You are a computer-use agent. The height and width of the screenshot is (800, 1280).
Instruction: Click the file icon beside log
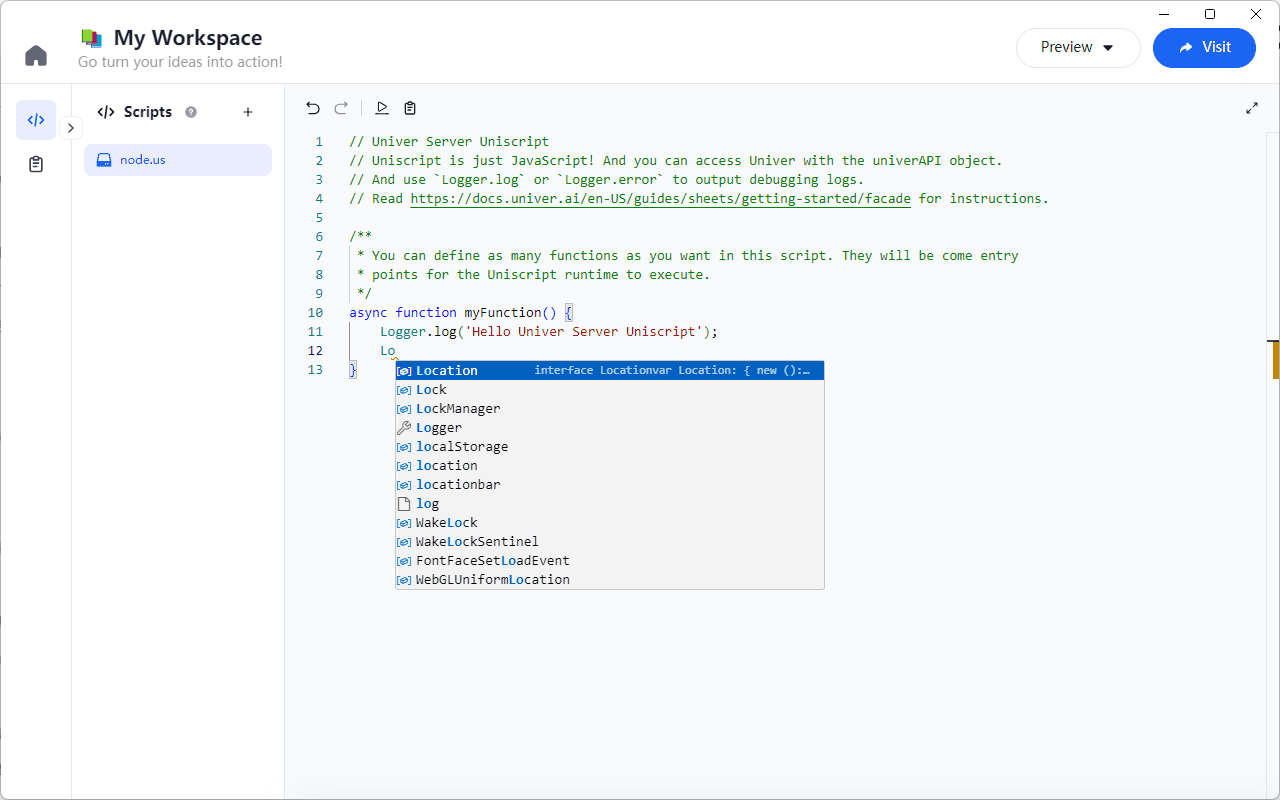[404, 503]
